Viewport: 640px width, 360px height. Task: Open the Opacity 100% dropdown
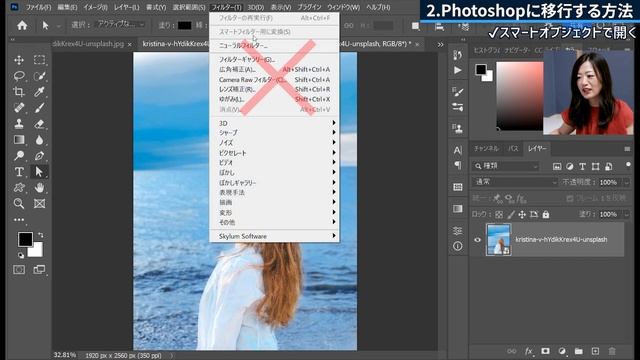point(627,182)
